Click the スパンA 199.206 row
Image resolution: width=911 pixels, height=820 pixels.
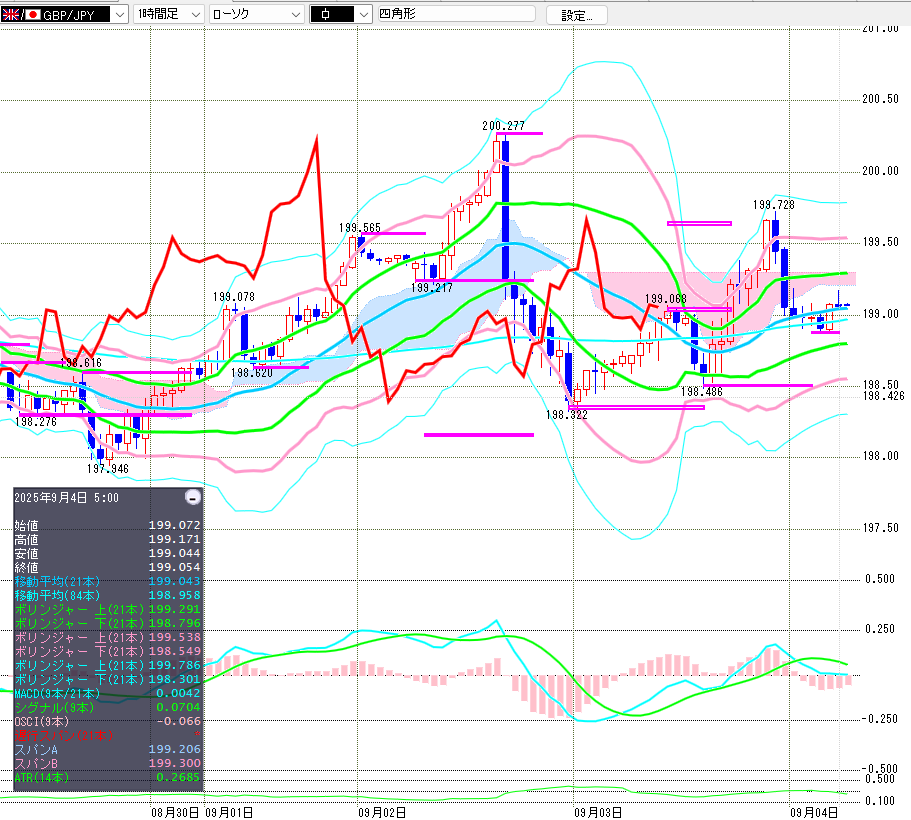(107, 749)
